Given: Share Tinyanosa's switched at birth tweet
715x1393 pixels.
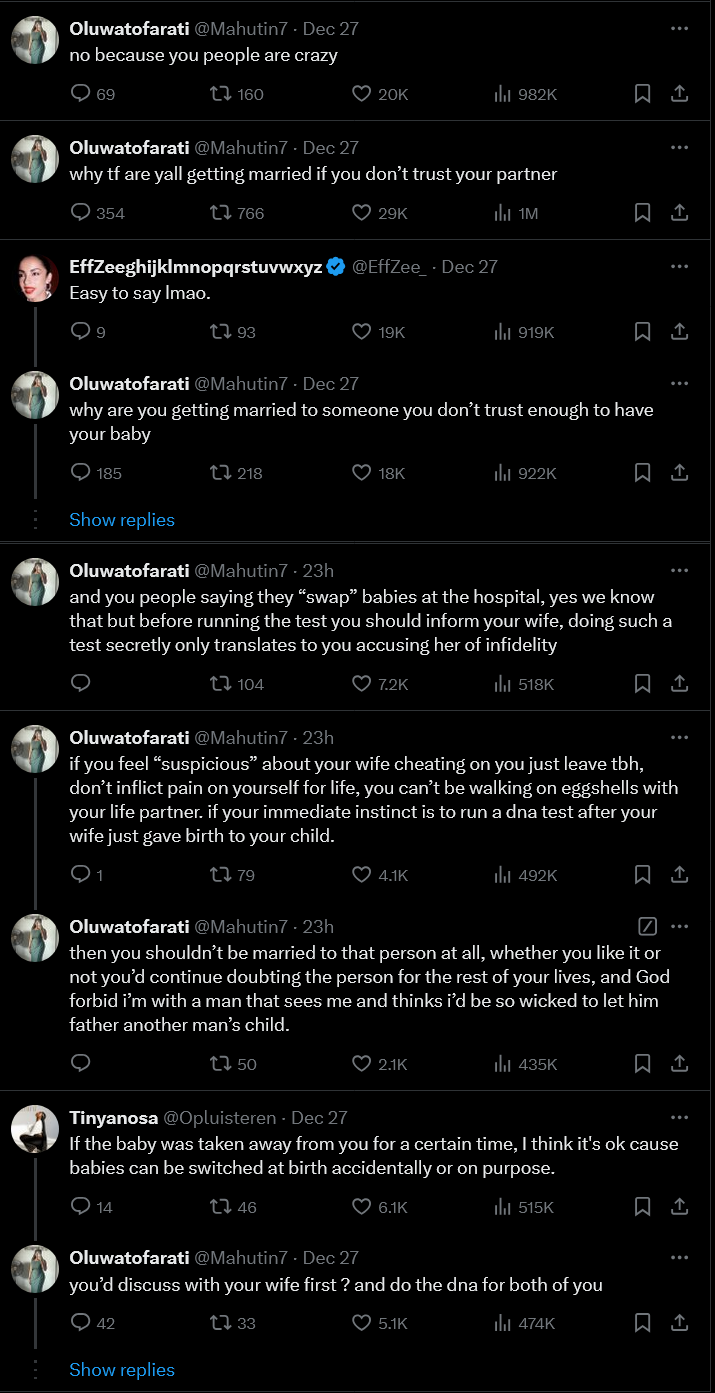Looking at the screenshot, I should pos(679,1207).
